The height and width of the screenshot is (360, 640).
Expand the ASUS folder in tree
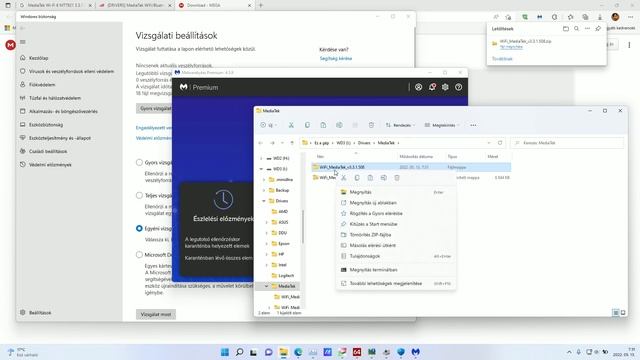point(267,222)
